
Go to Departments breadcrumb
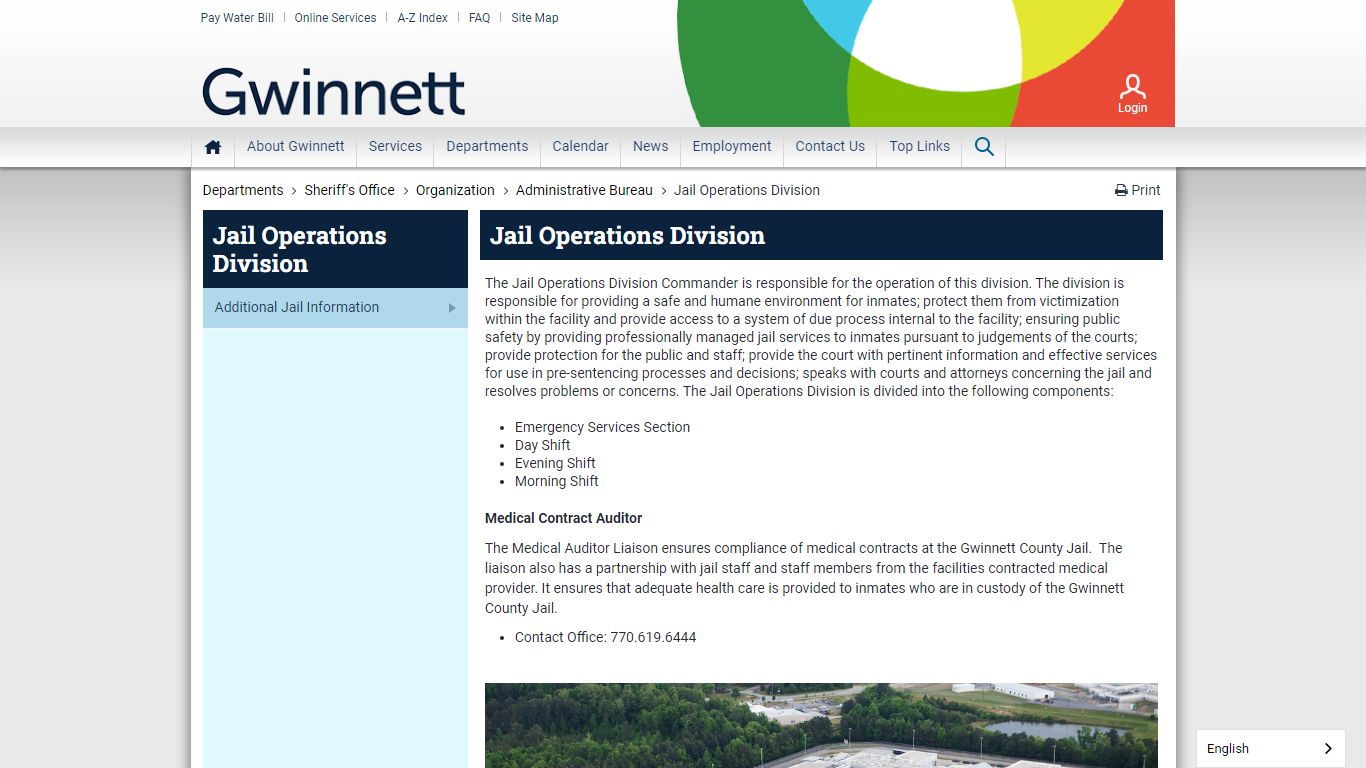243,190
